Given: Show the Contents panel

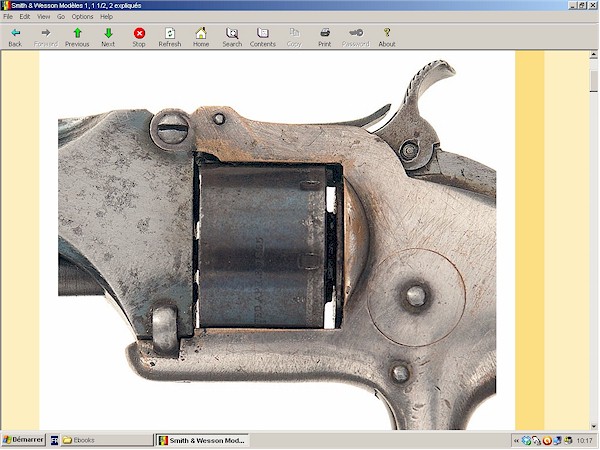Looking at the screenshot, I should pos(263,37).
